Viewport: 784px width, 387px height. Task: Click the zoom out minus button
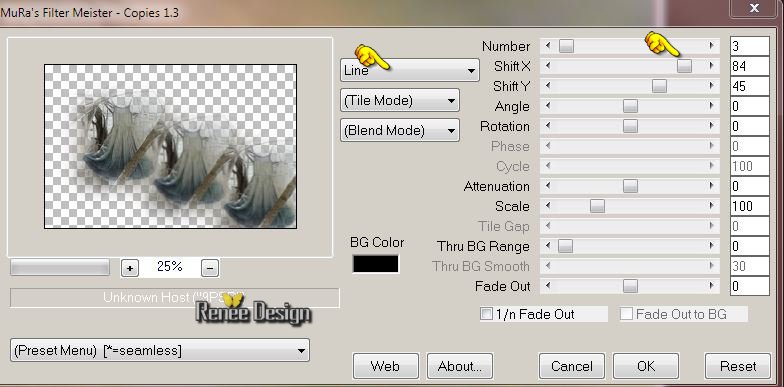(210, 268)
